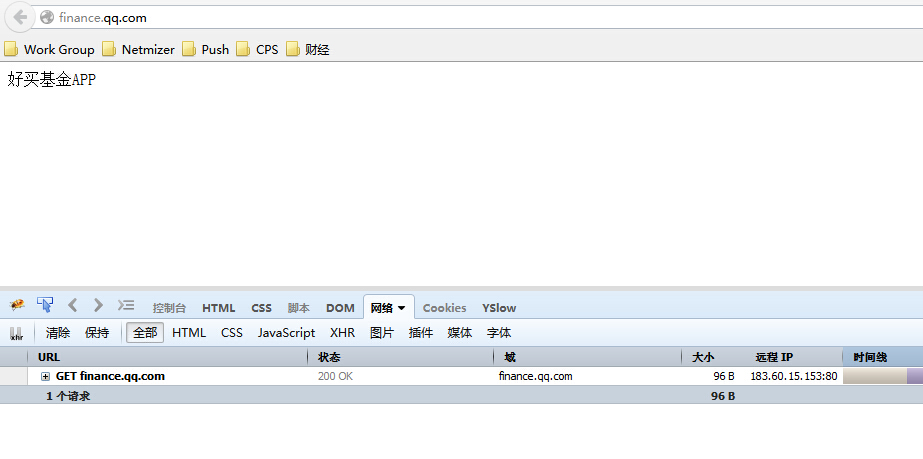923x459 pixels.
Task: Click the Firebug bug icon
Action: 17,305
